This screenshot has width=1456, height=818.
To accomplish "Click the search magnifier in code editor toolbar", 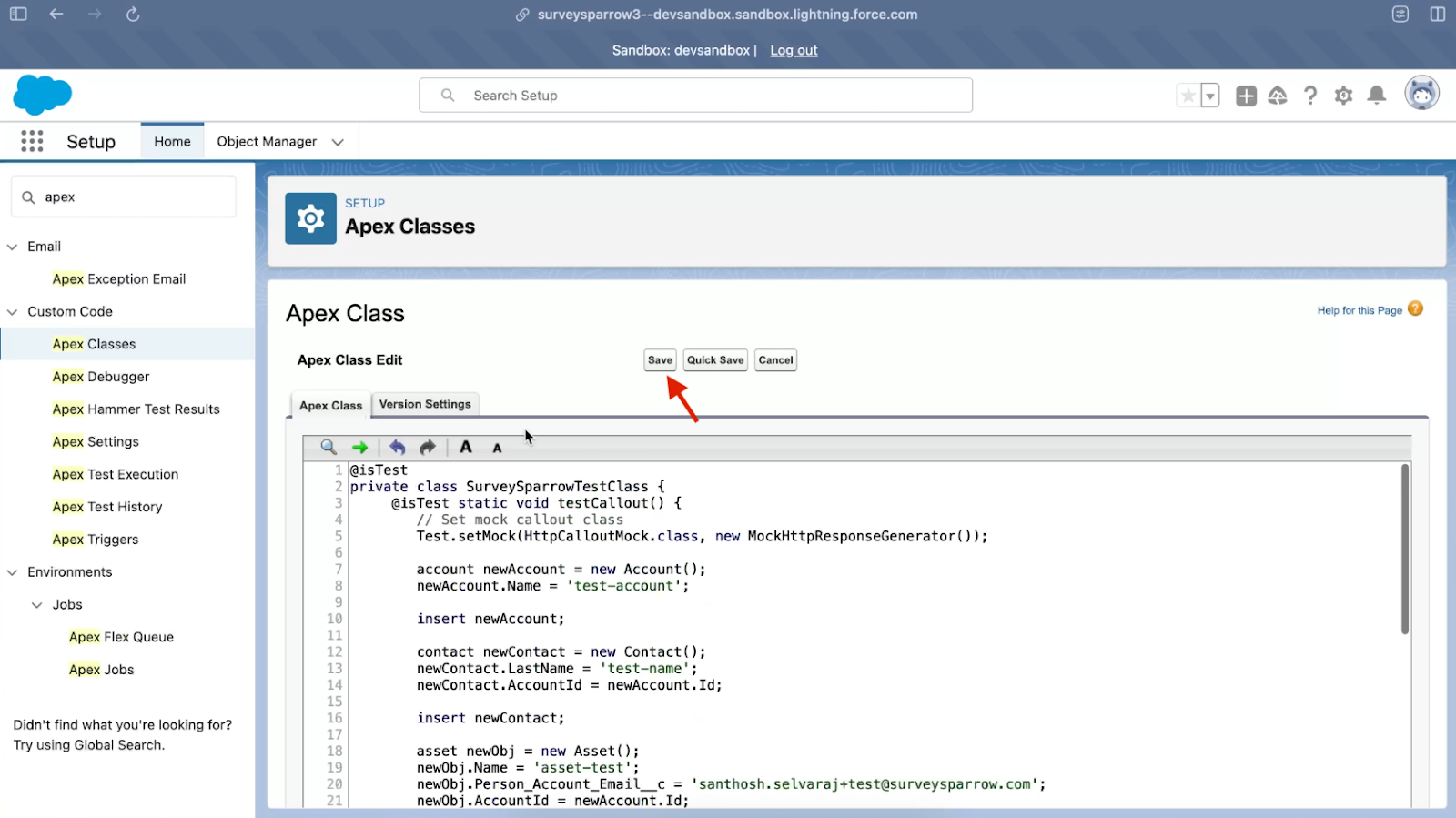I will [329, 447].
